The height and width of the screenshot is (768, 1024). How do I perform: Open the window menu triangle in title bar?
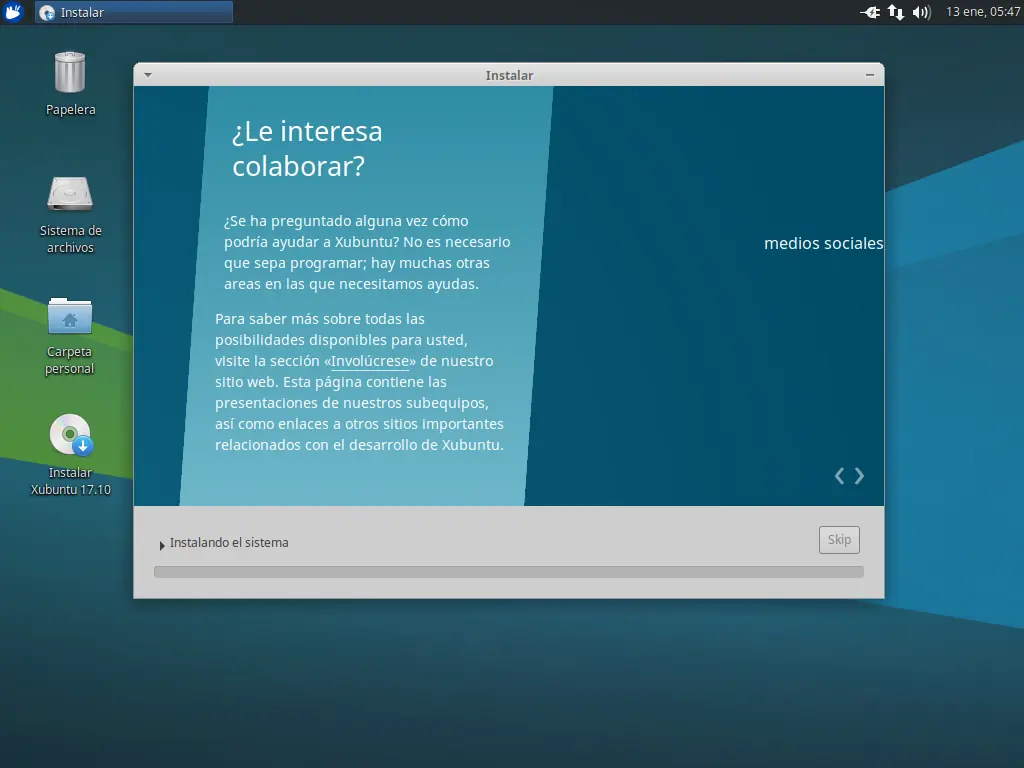point(148,75)
